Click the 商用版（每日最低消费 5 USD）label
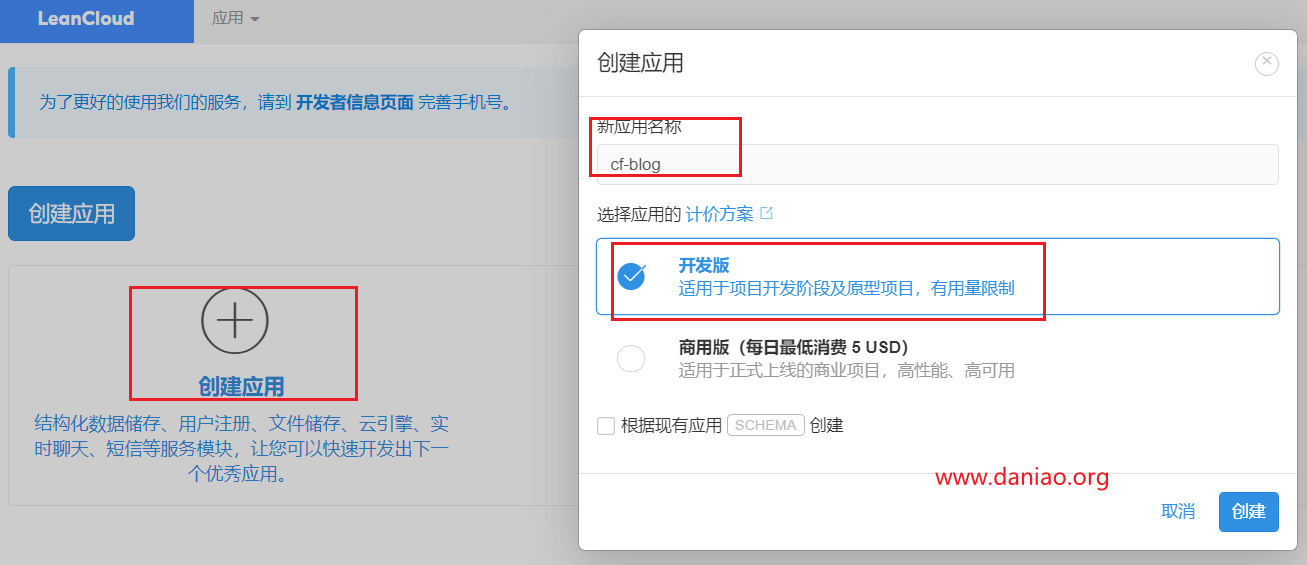The width and height of the screenshot is (1307, 565). (x=793, y=347)
